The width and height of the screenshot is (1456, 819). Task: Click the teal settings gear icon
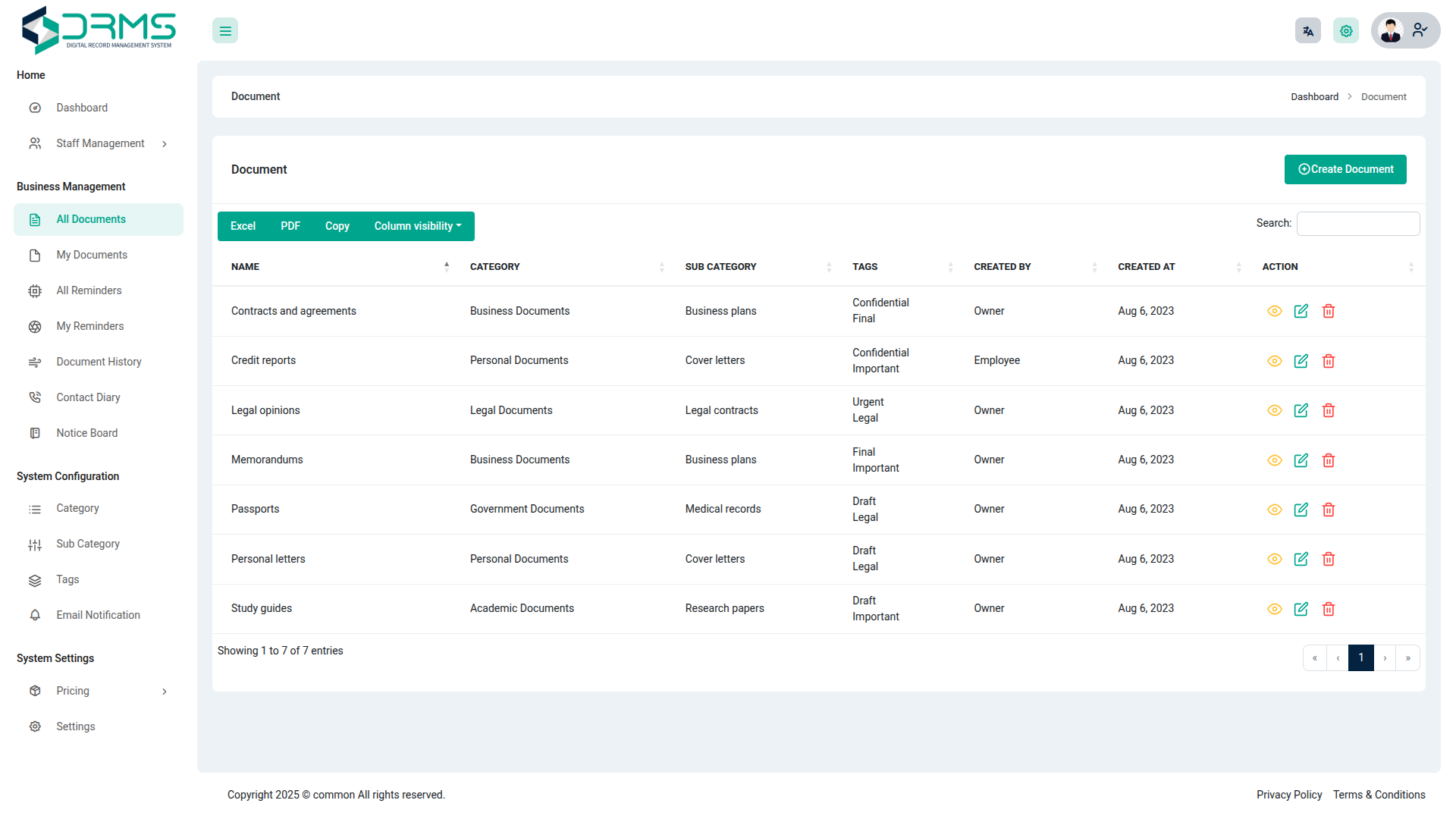[x=1345, y=31]
